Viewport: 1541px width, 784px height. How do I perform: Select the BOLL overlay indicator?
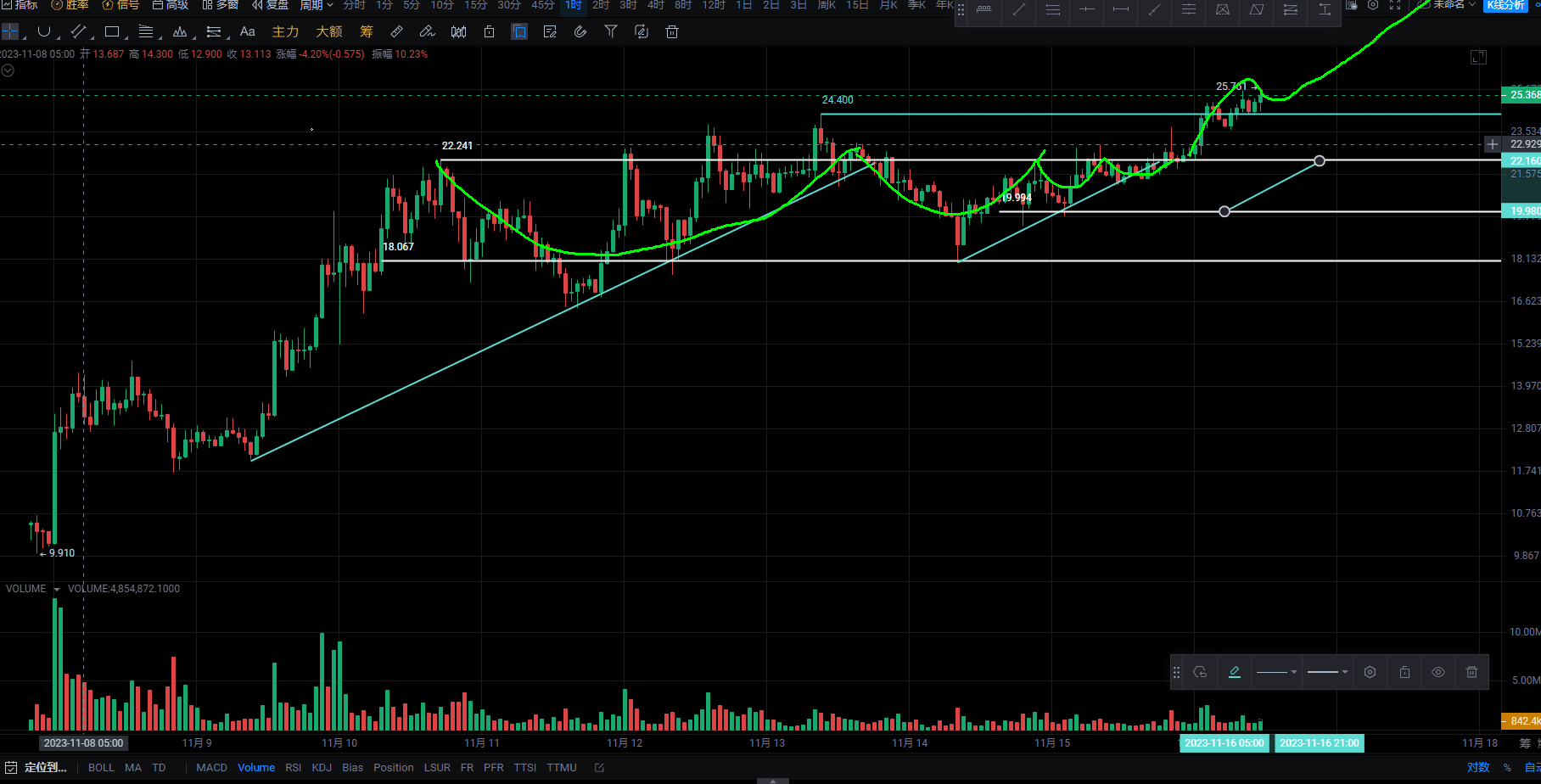[101, 767]
